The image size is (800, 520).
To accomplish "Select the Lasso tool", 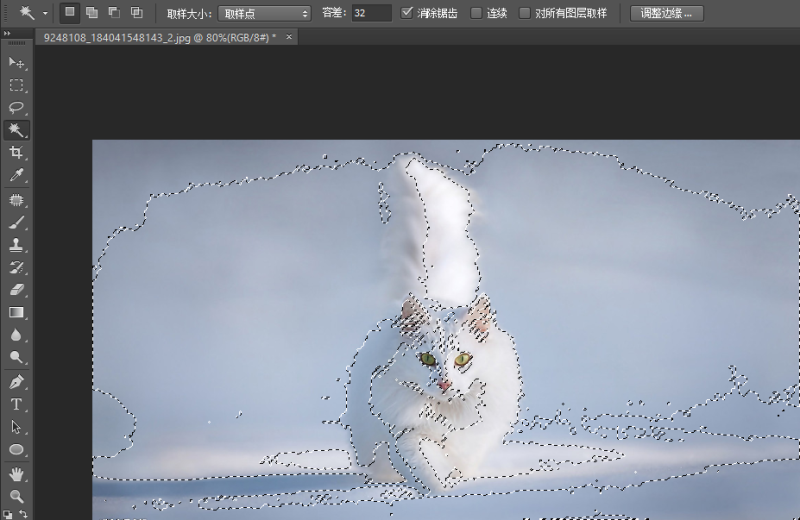I will click(16, 107).
